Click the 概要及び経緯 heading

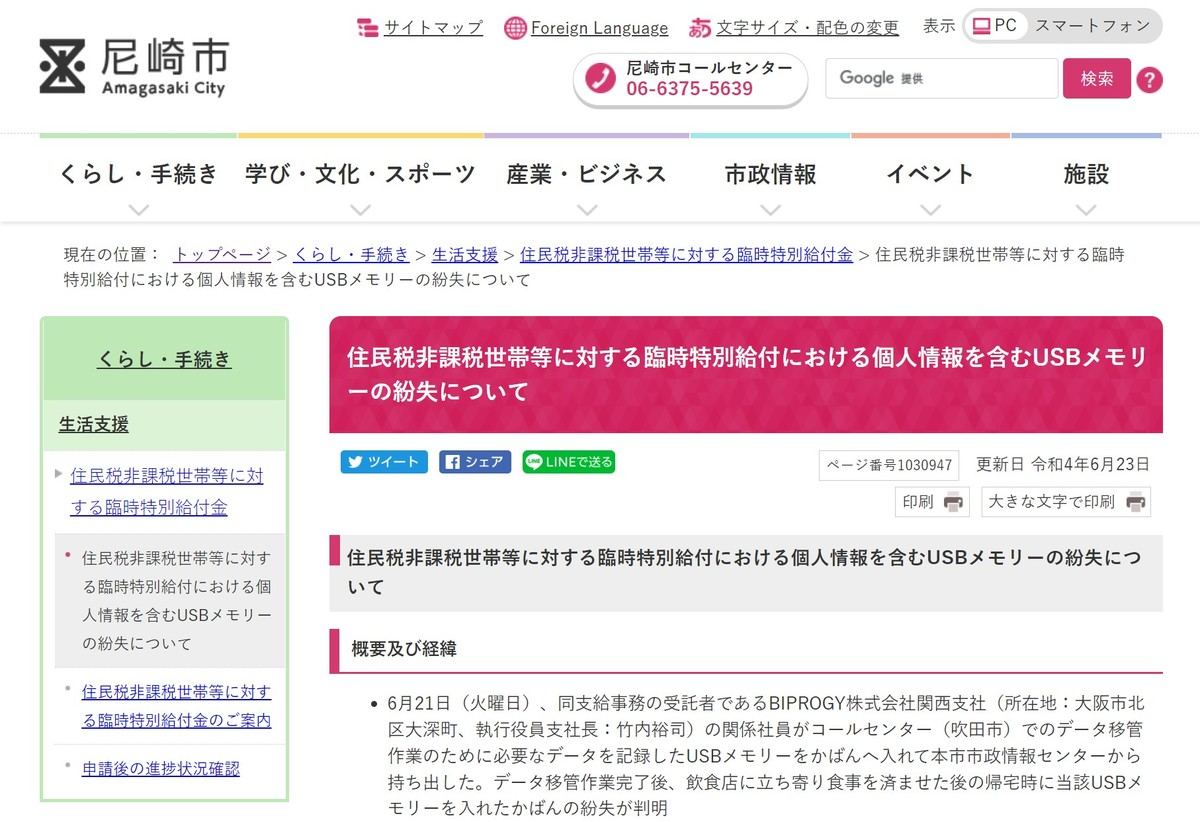tap(404, 649)
